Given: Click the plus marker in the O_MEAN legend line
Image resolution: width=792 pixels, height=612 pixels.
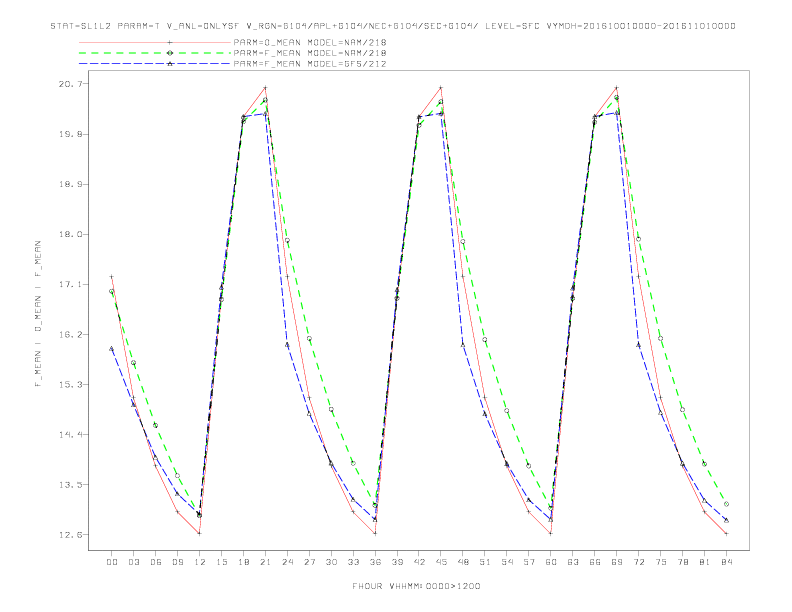Looking at the screenshot, I should pyautogui.click(x=170, y=42).
